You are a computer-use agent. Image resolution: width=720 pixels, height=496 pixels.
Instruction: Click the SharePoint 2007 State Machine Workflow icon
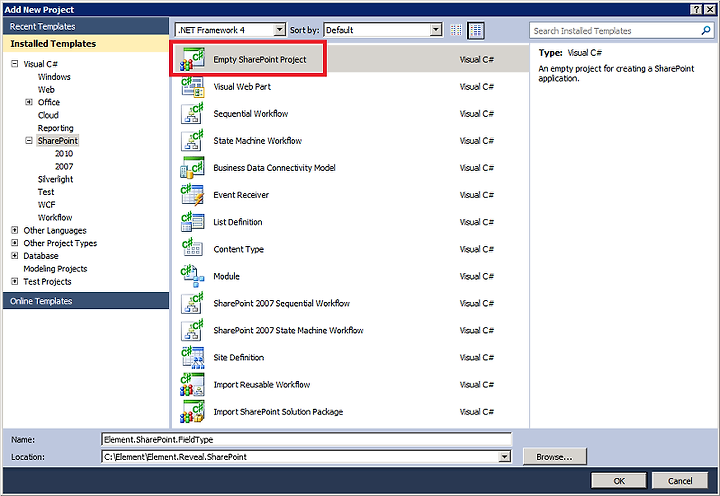coord(192,330)
